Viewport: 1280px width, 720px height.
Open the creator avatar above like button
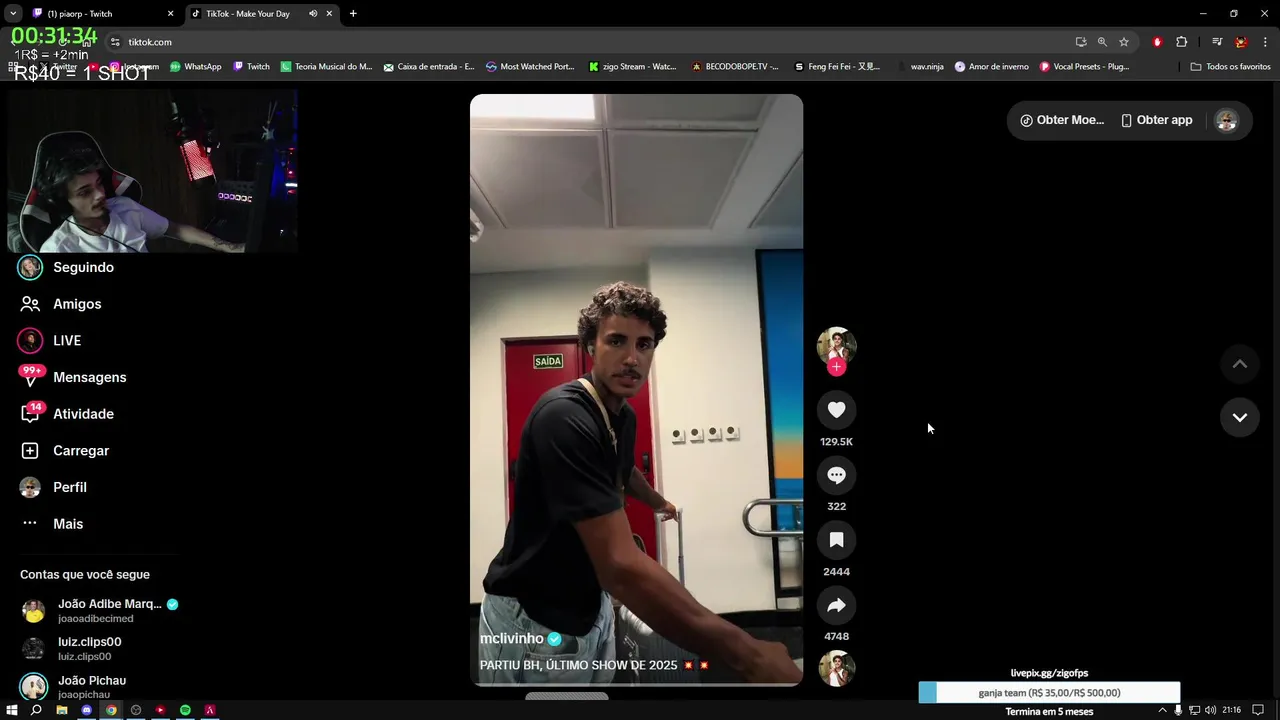click(x=836, y=345)
